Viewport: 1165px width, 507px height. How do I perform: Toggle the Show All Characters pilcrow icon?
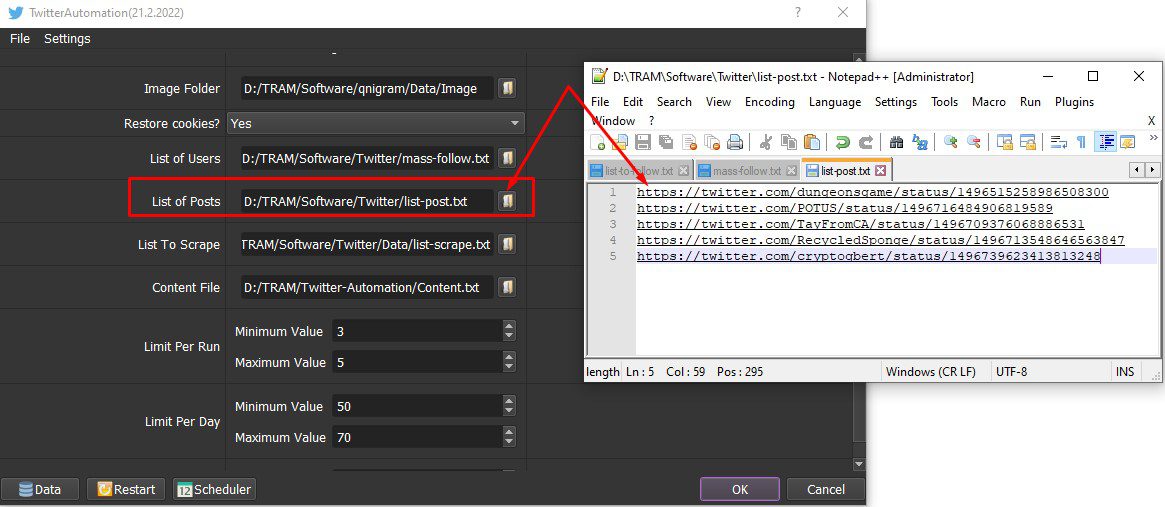[x=1081, y=142]
